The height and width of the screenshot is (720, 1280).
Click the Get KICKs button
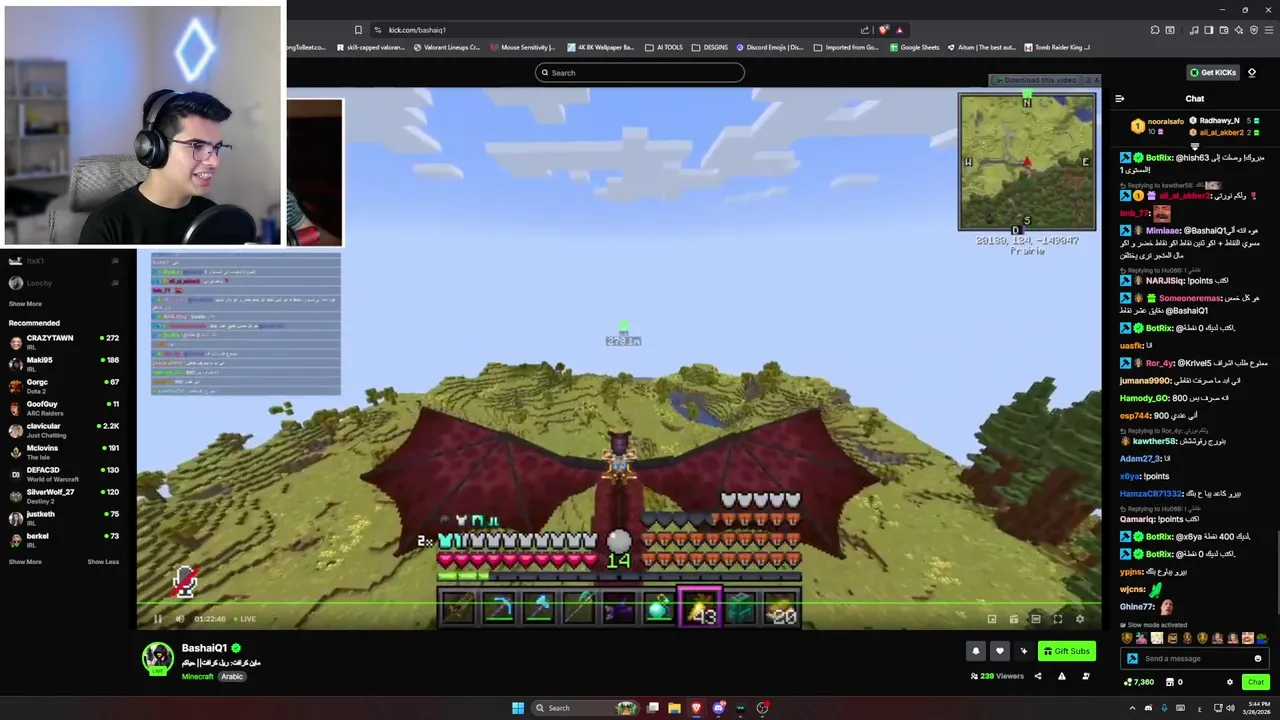coord(1212,72)
